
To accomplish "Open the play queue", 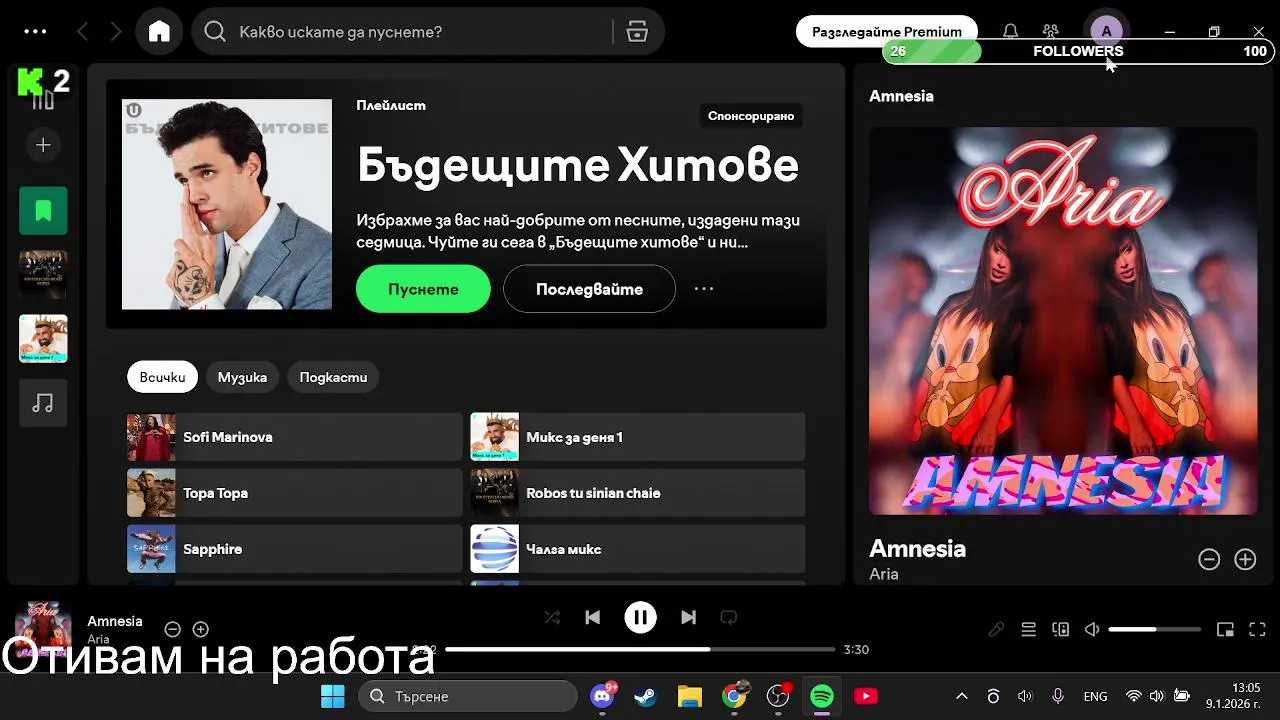I will tap(1028, 629).
